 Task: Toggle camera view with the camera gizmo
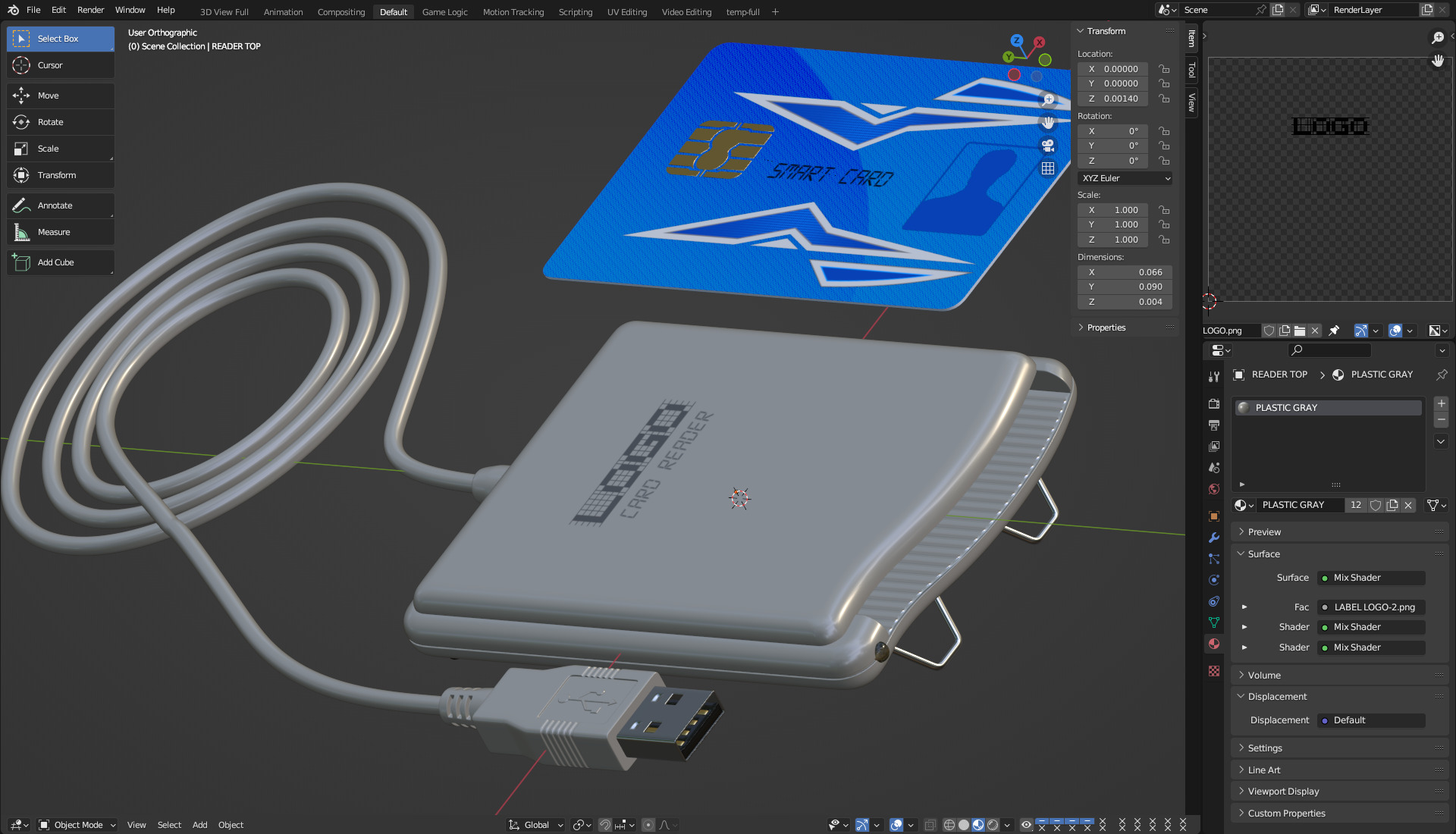pyautogui.click(x=1048, y=146)
